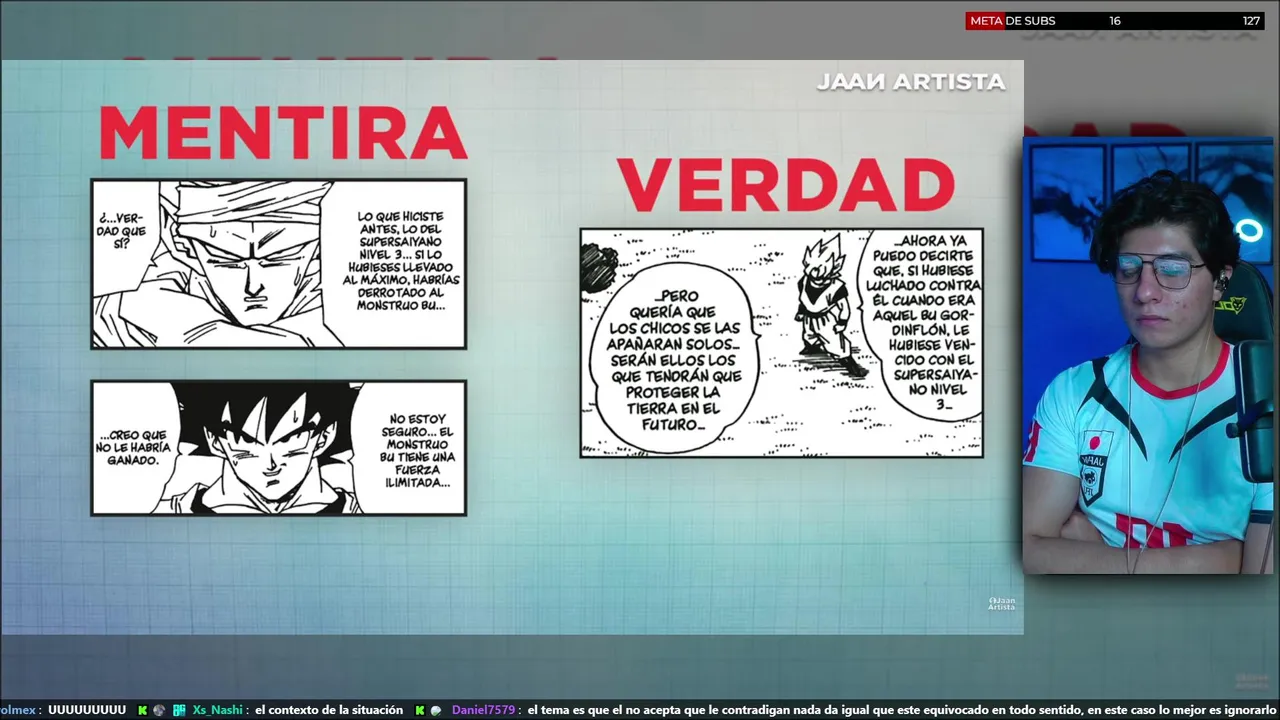The image size is (1280, 720).
Task: Open Daniel7579's chat username
Action: pos(484,710)
